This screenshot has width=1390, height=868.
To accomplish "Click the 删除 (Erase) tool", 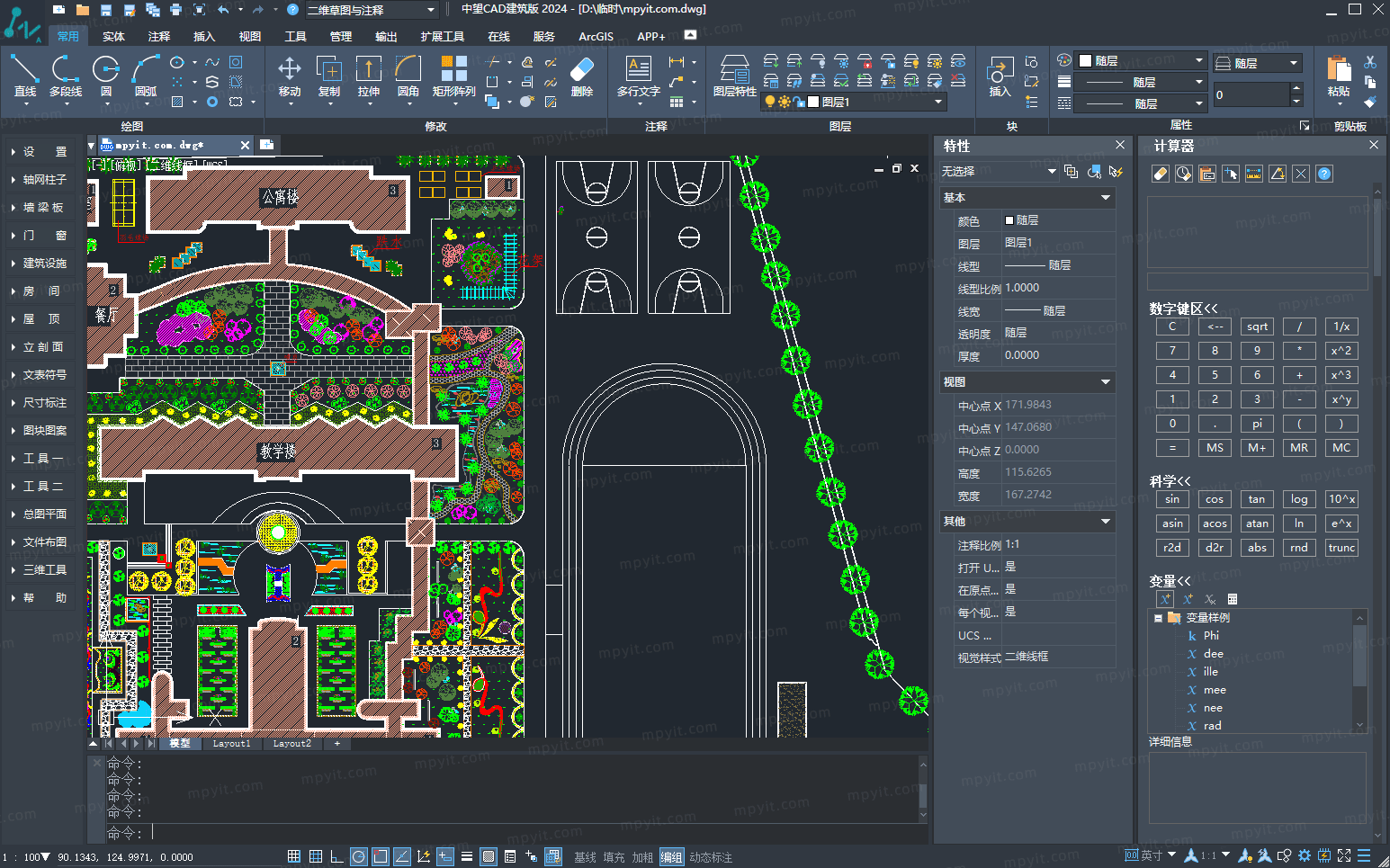I will tap(582, 76).
